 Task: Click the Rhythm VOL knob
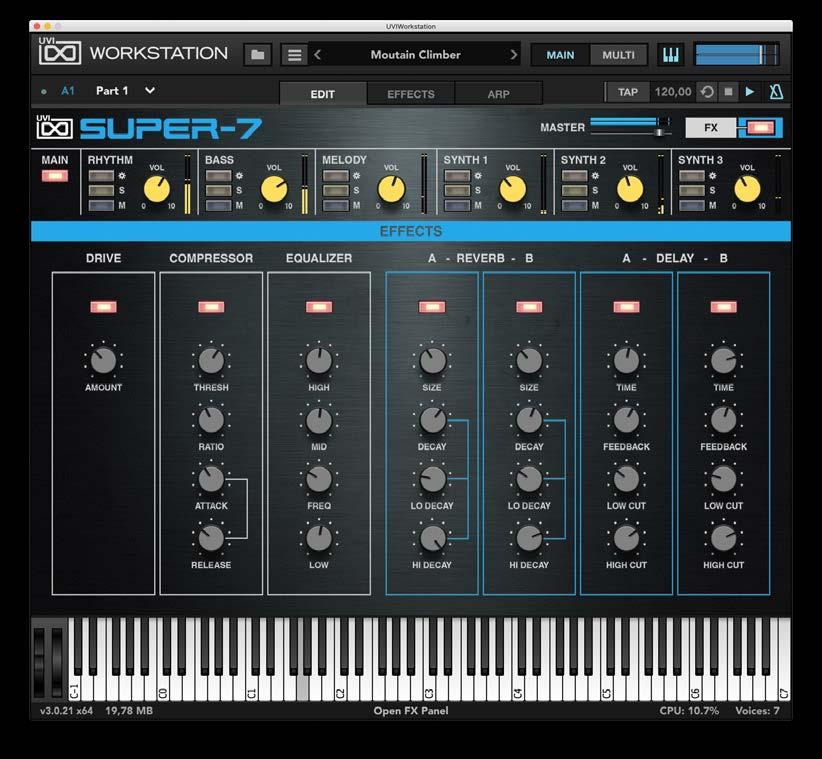click(157, 189)
